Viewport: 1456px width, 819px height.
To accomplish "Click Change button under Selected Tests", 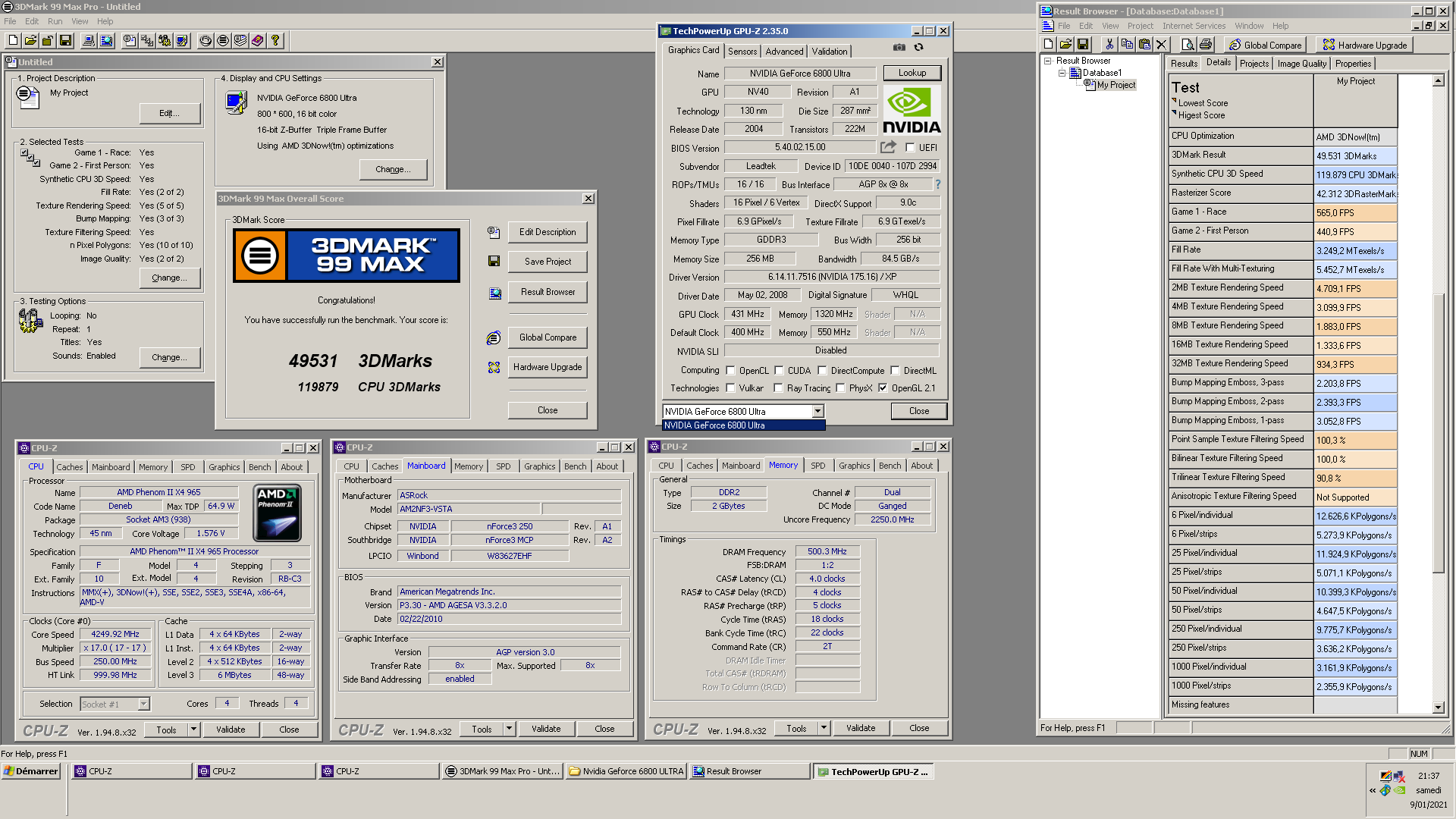I will pyautogui.click(x=169, y=278).
